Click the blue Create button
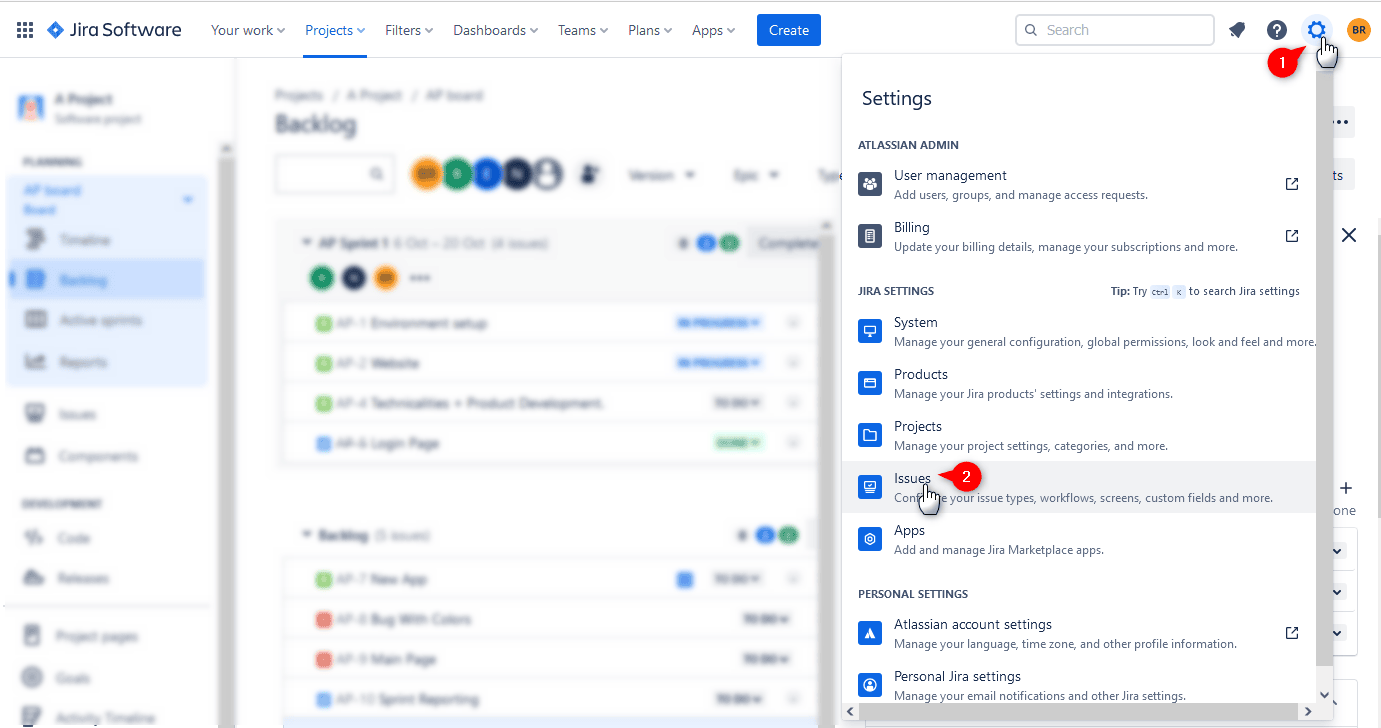1381x728 pixels. pyautogui.click(x=789, y=30)
